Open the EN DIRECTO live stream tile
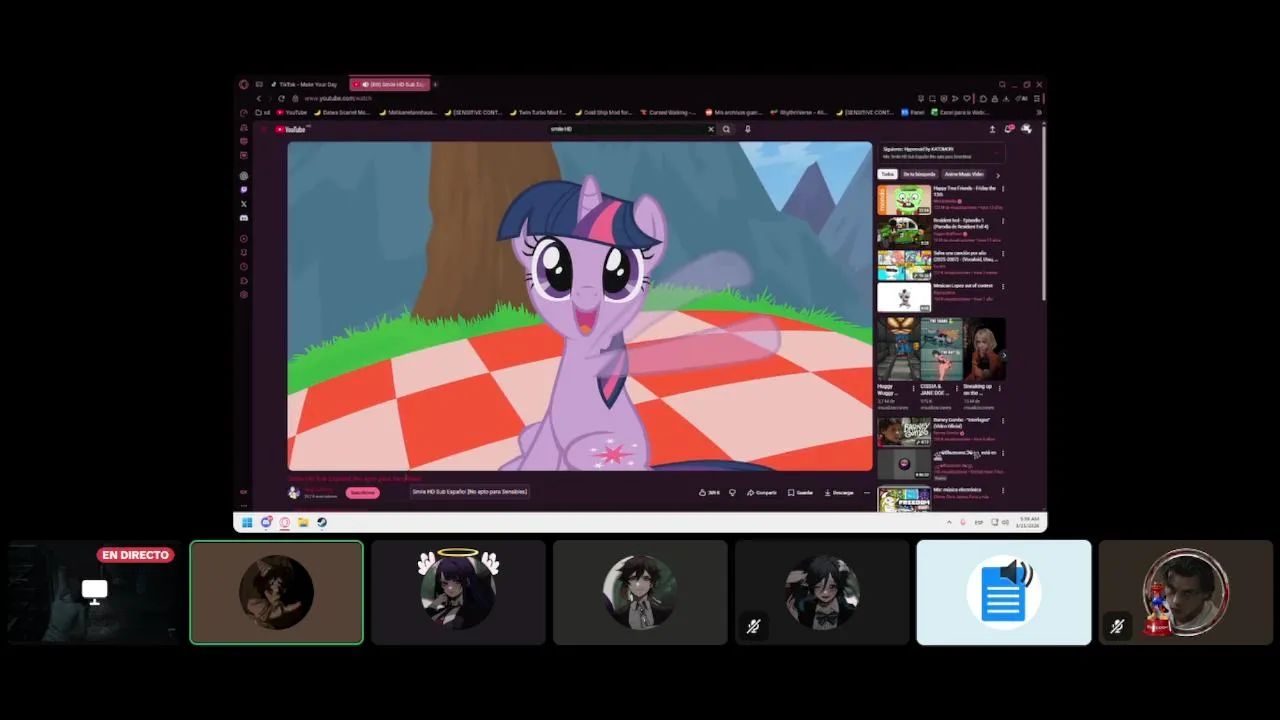Screen dimensions: 1280x720 (93, 592)
